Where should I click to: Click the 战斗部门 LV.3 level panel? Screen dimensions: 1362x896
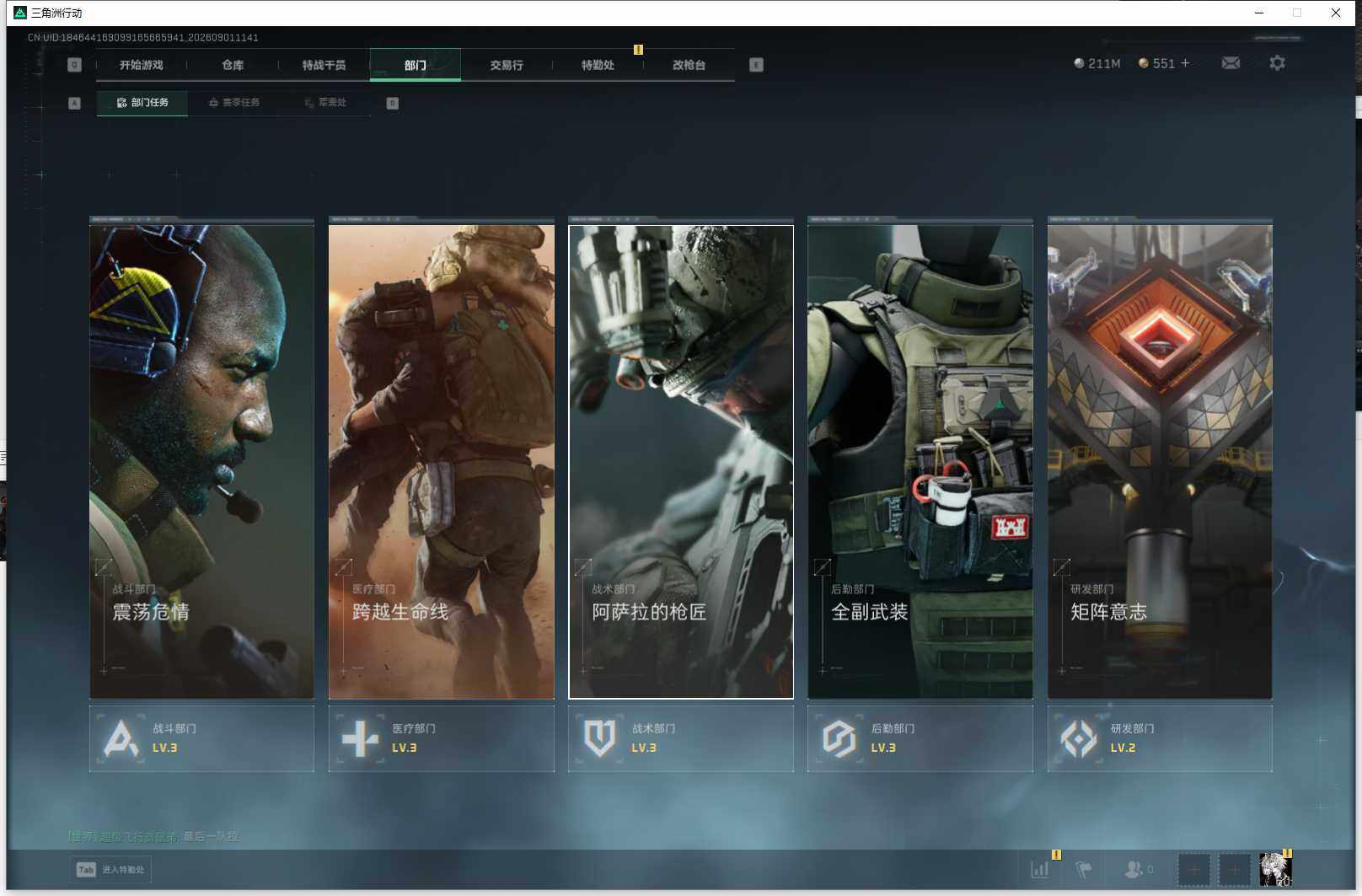click(201, 738)
